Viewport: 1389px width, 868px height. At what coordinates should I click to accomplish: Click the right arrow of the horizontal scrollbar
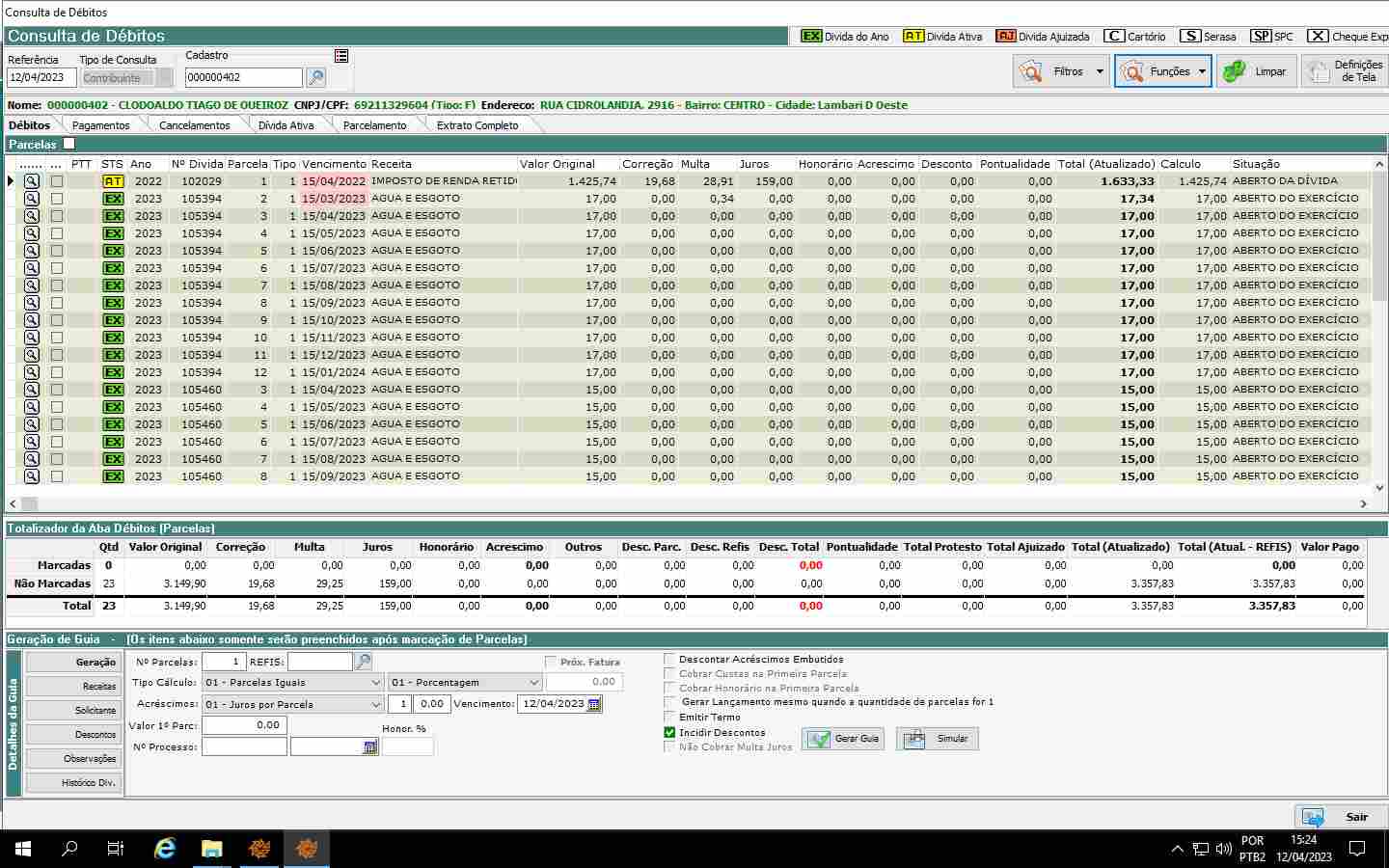[x=1364, y=503]
